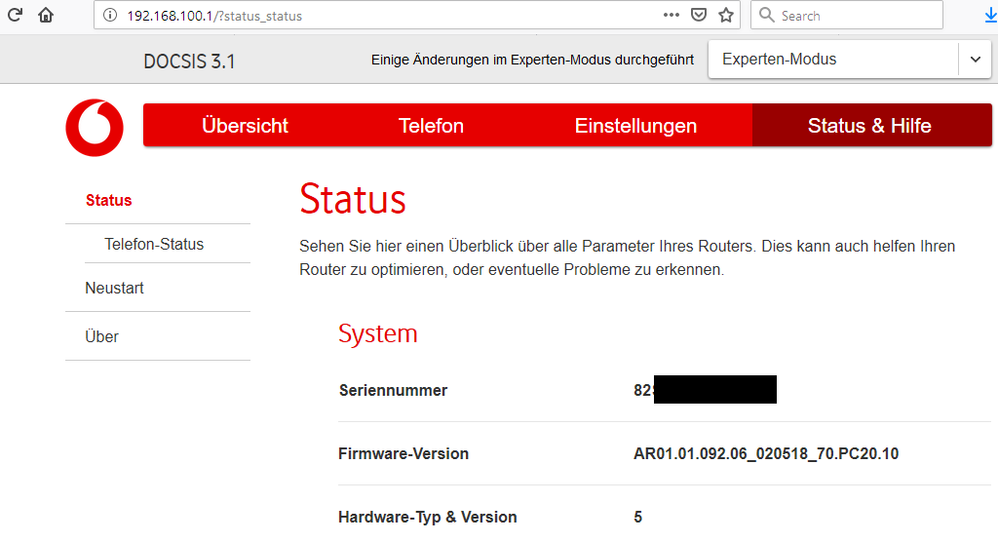
Task: Click the Vodafone logo
Action: (x=94, y=127)
